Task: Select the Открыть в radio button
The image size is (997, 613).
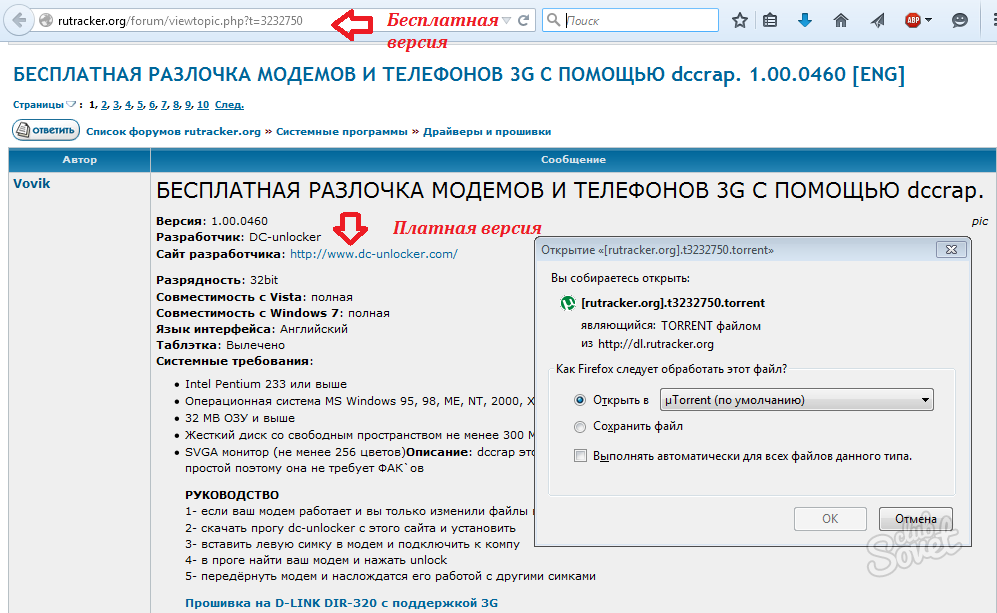Action: [x=581, y=399]
